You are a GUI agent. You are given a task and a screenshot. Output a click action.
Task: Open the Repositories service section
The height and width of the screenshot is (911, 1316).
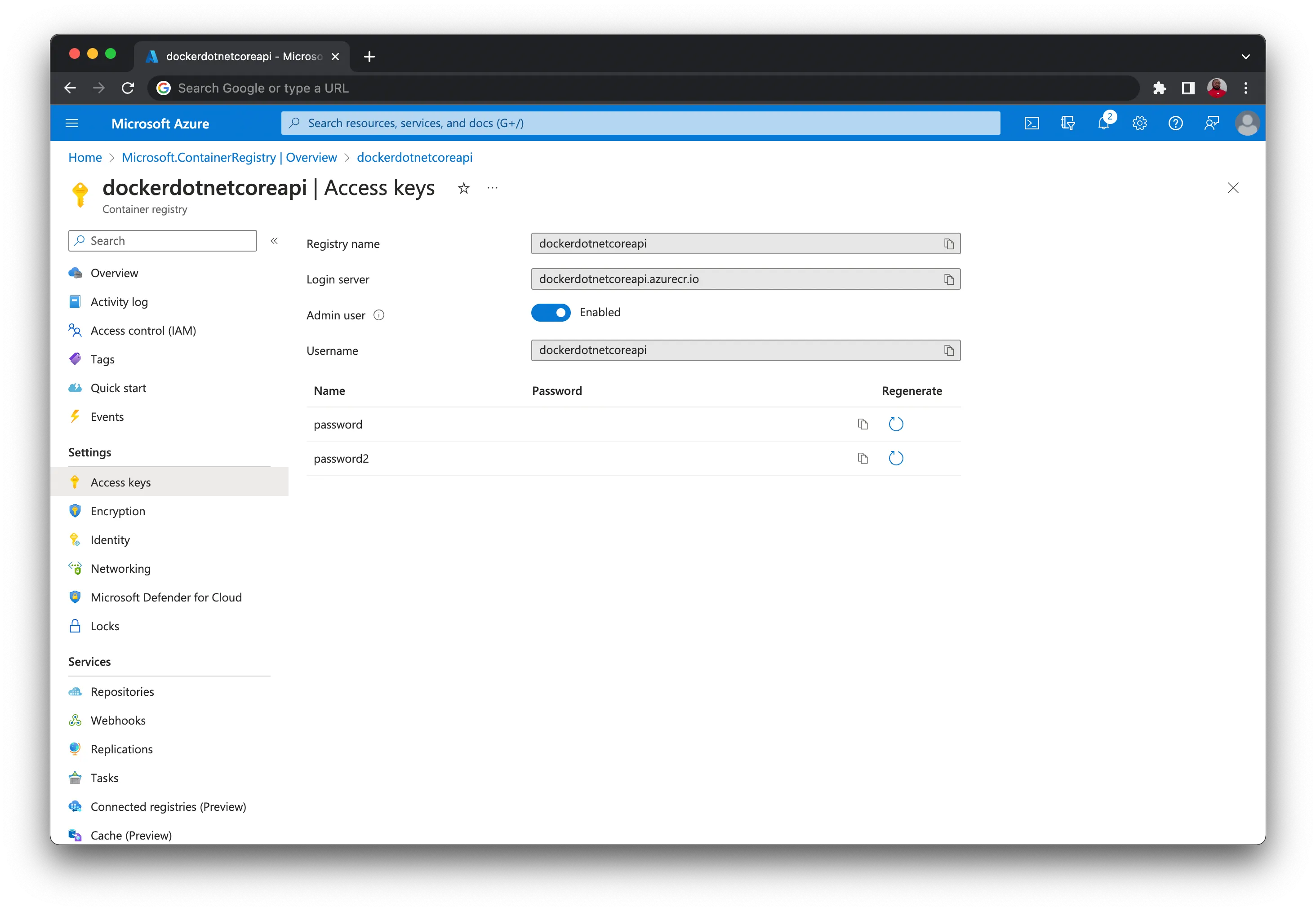coord(122,691)
